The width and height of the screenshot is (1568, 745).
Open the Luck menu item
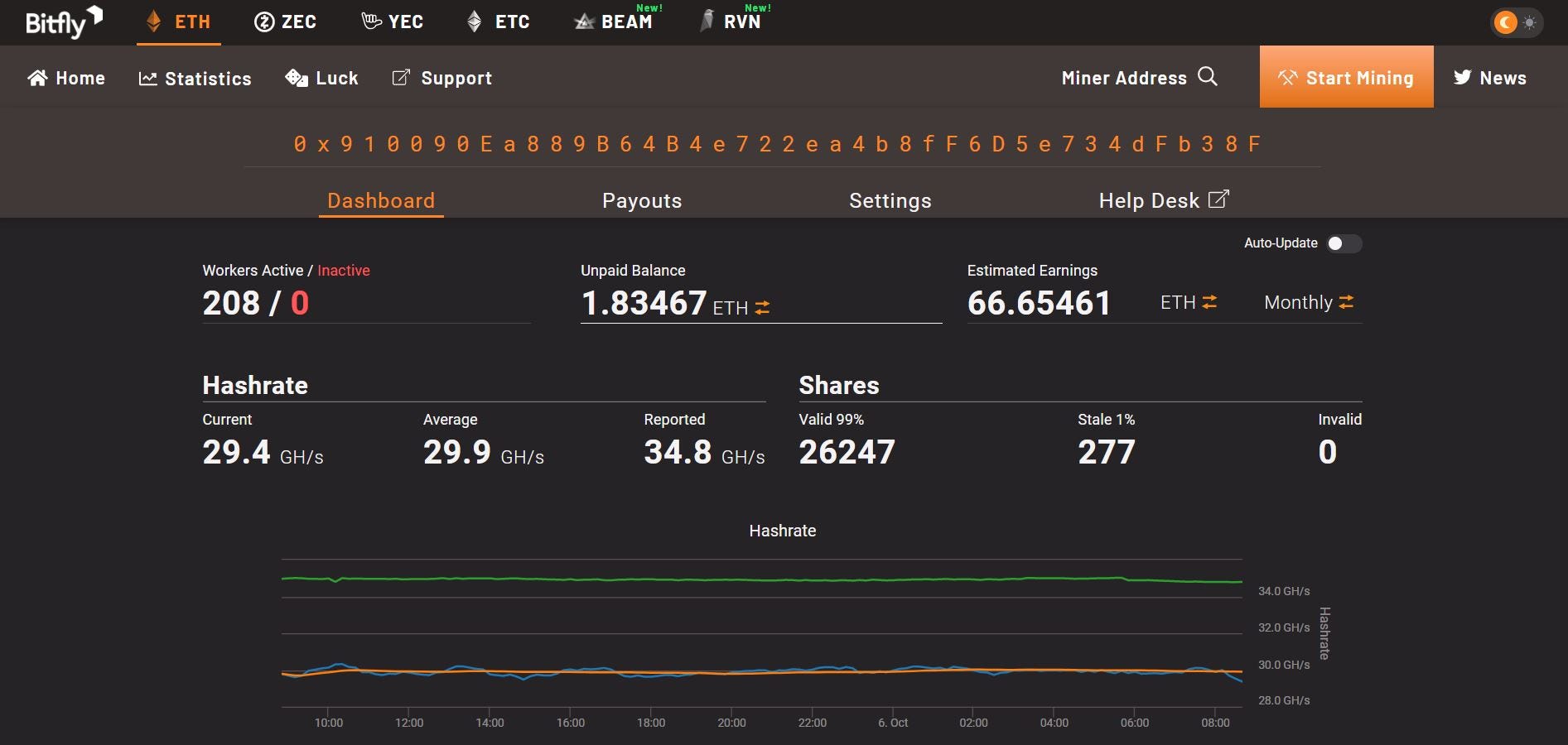321,78
